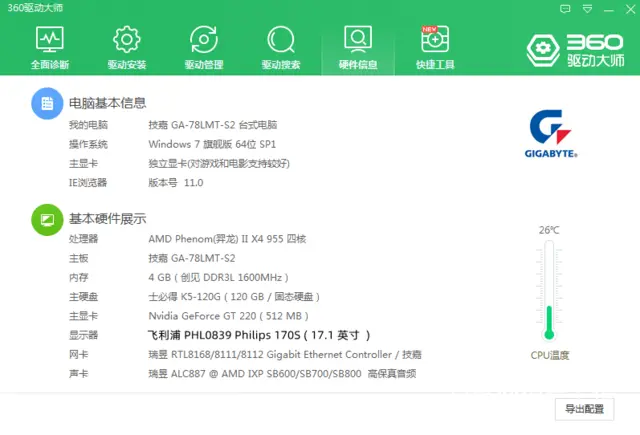Close the 360驱动大师 window
The width and height of the screenshot is (640, 435).
click(x=631, y=9)
